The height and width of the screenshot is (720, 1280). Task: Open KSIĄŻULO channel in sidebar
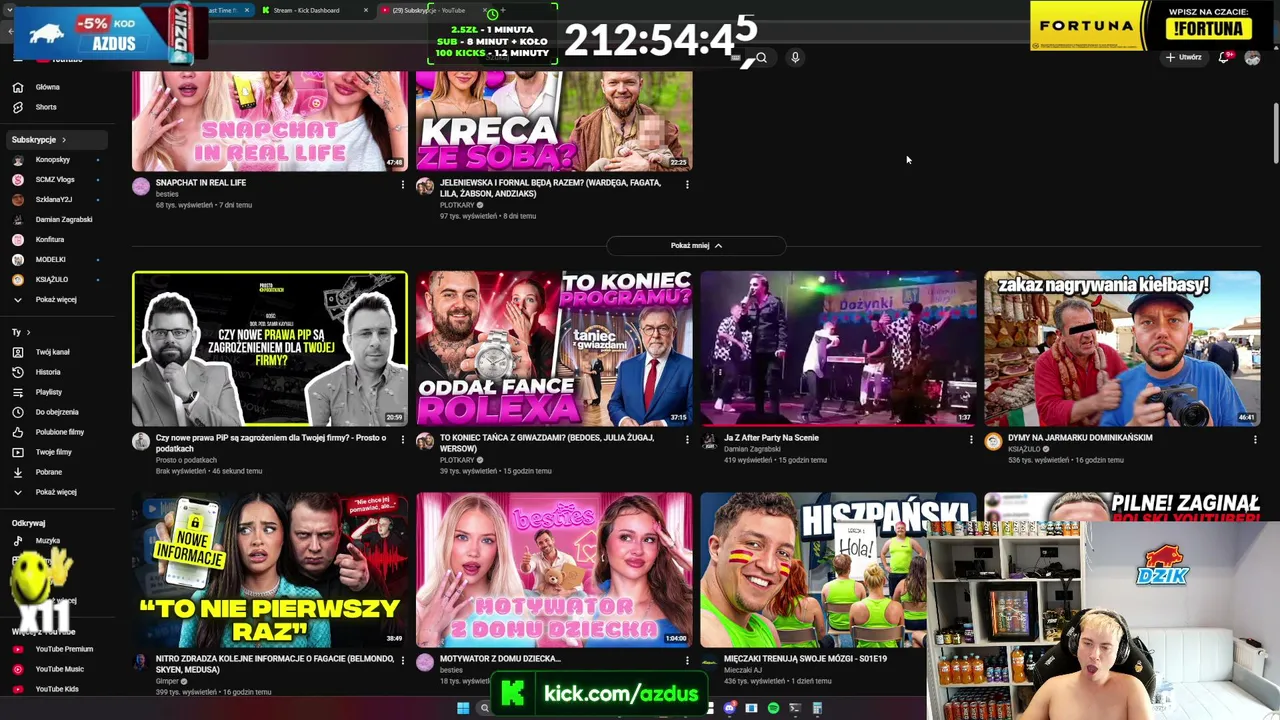[52, 280]
